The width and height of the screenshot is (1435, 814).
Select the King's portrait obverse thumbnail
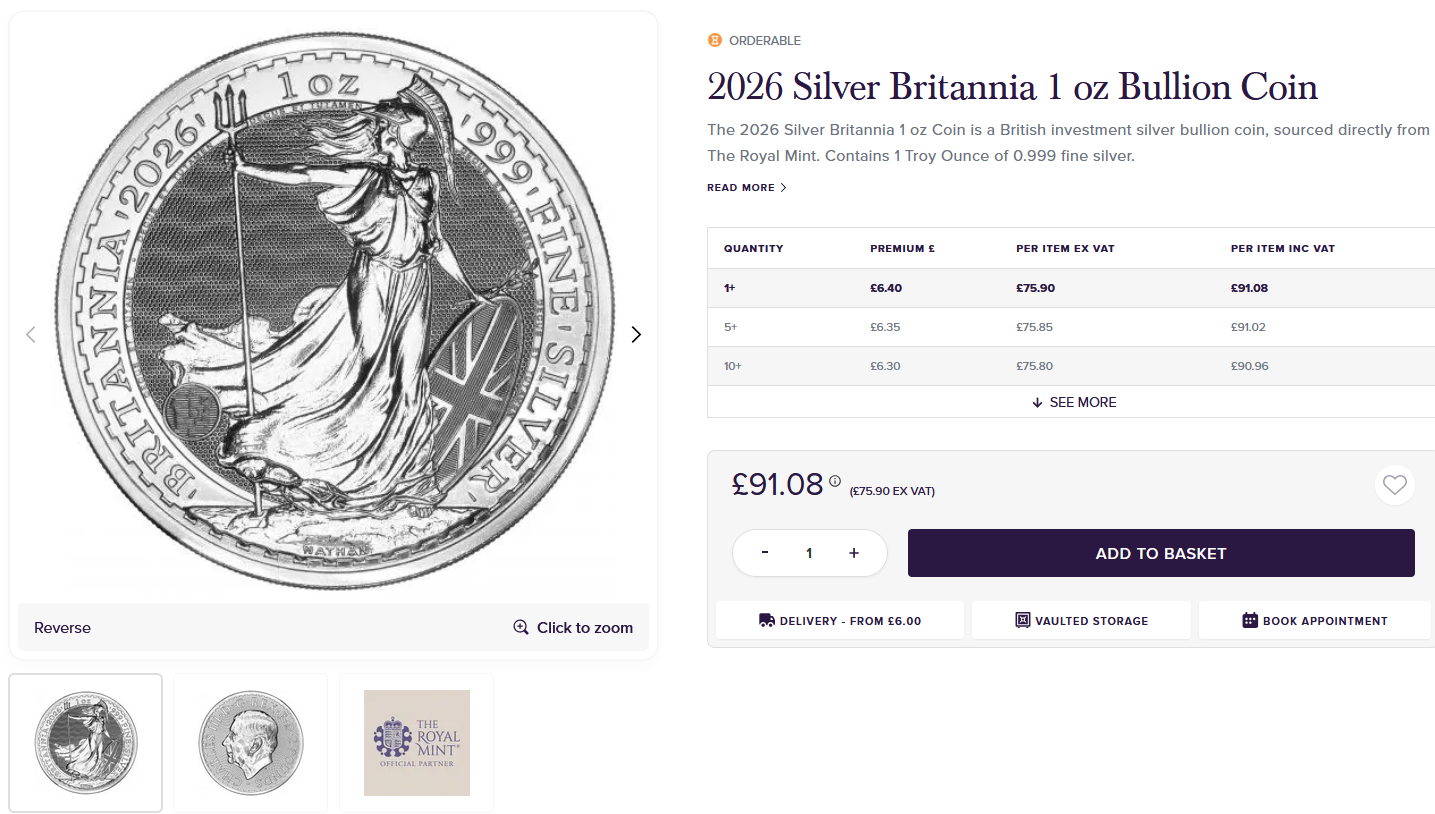click(250, 743)
